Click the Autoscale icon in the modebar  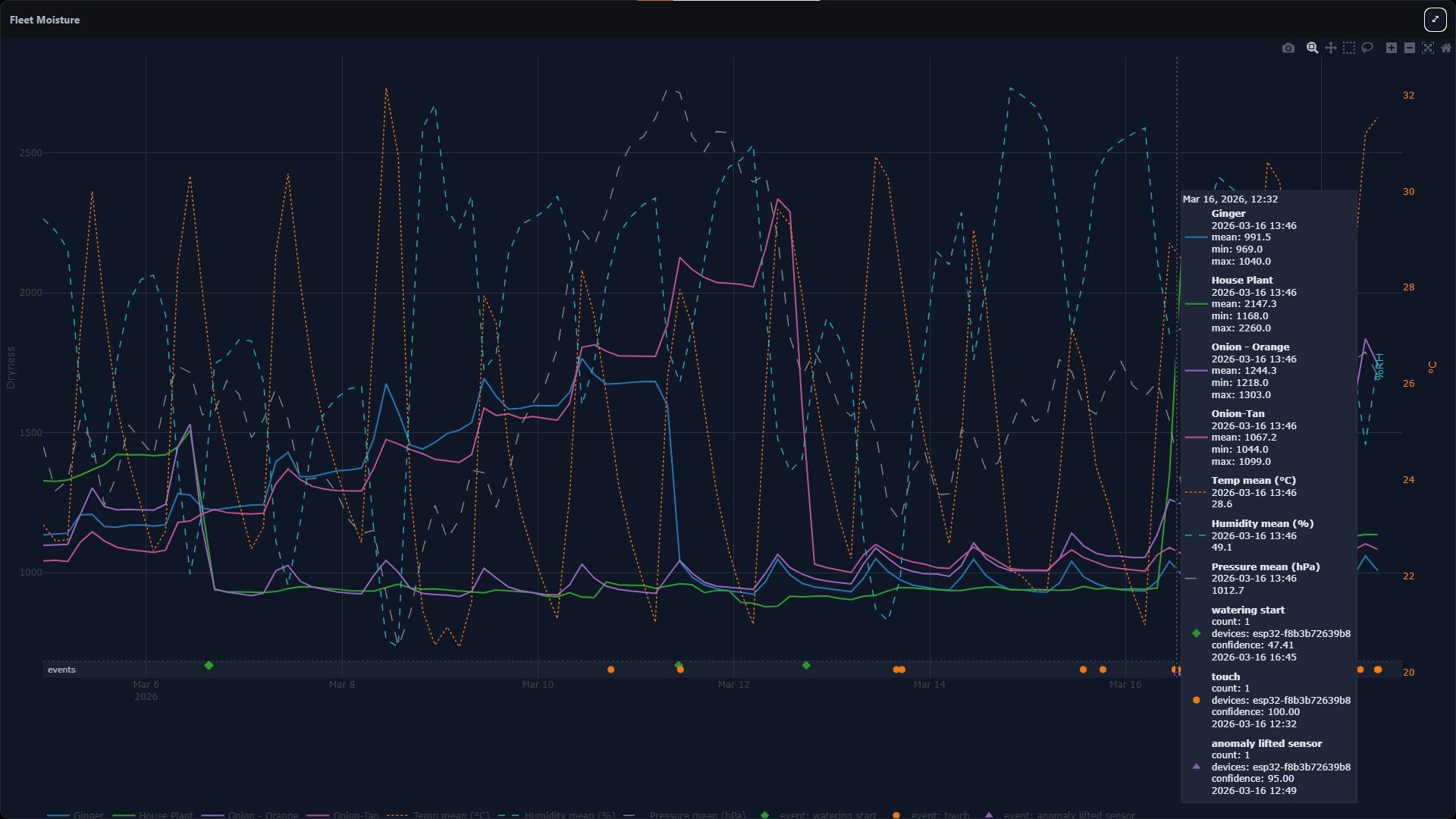[x=1429, y=48]
